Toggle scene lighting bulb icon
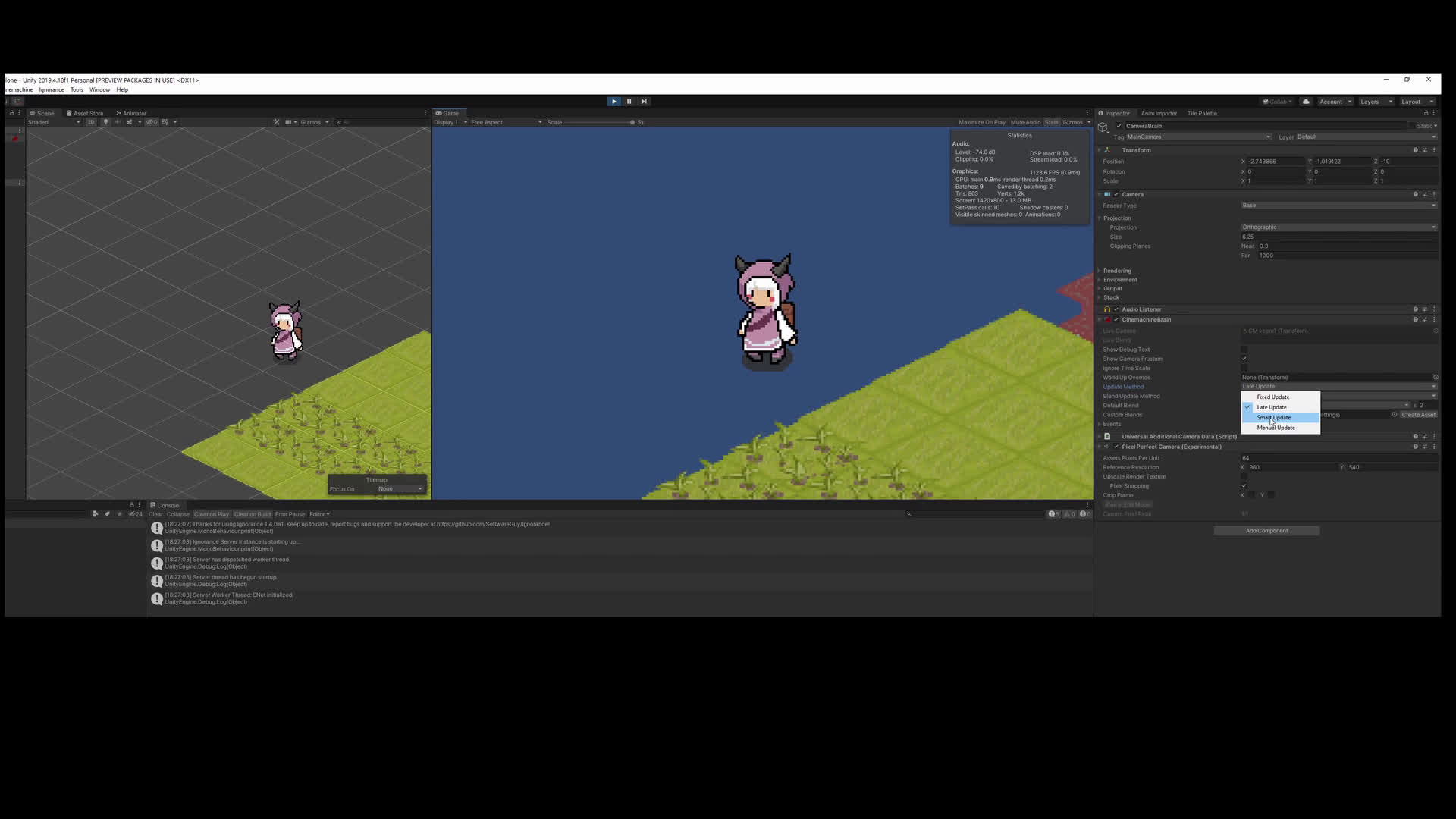The height and width of the screenshot is (819, 1456). point(105,122)
